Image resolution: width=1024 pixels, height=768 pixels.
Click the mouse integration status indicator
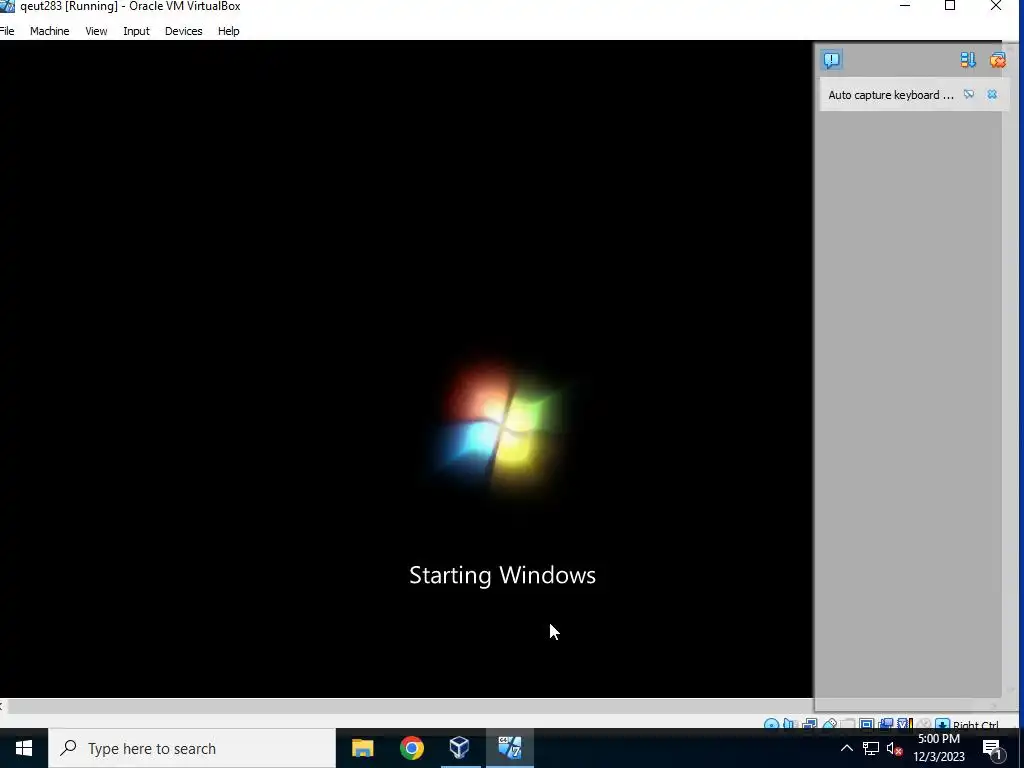point(923,724)
